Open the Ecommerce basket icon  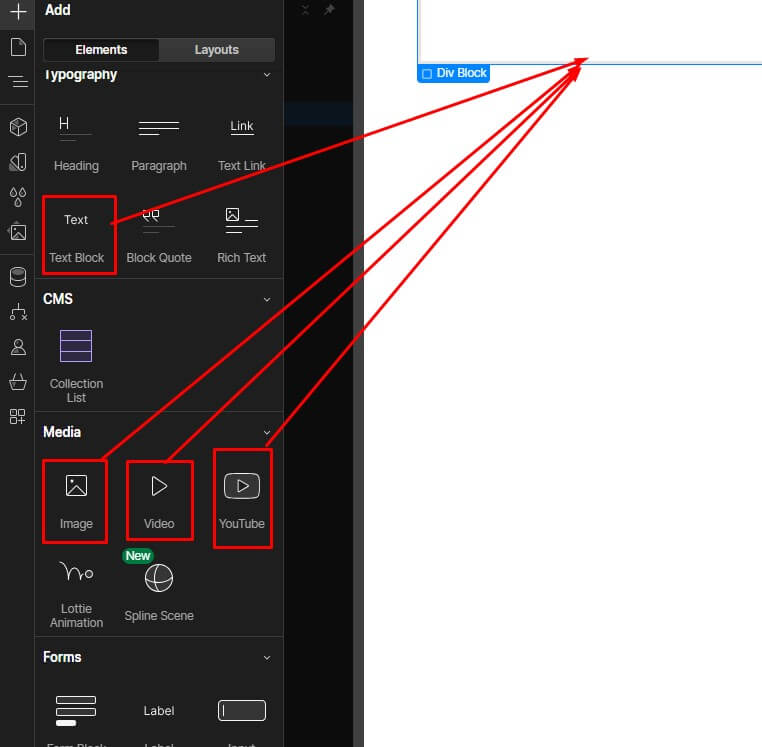(18, 382)
